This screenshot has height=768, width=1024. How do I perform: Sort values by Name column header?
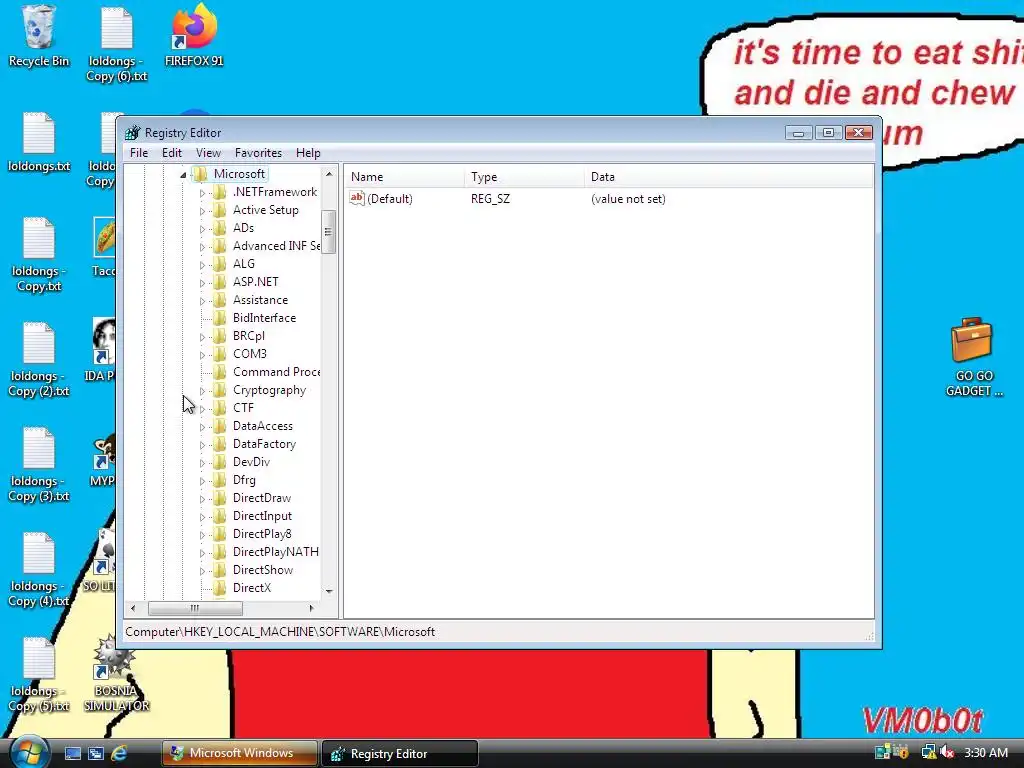click(404, 176)
